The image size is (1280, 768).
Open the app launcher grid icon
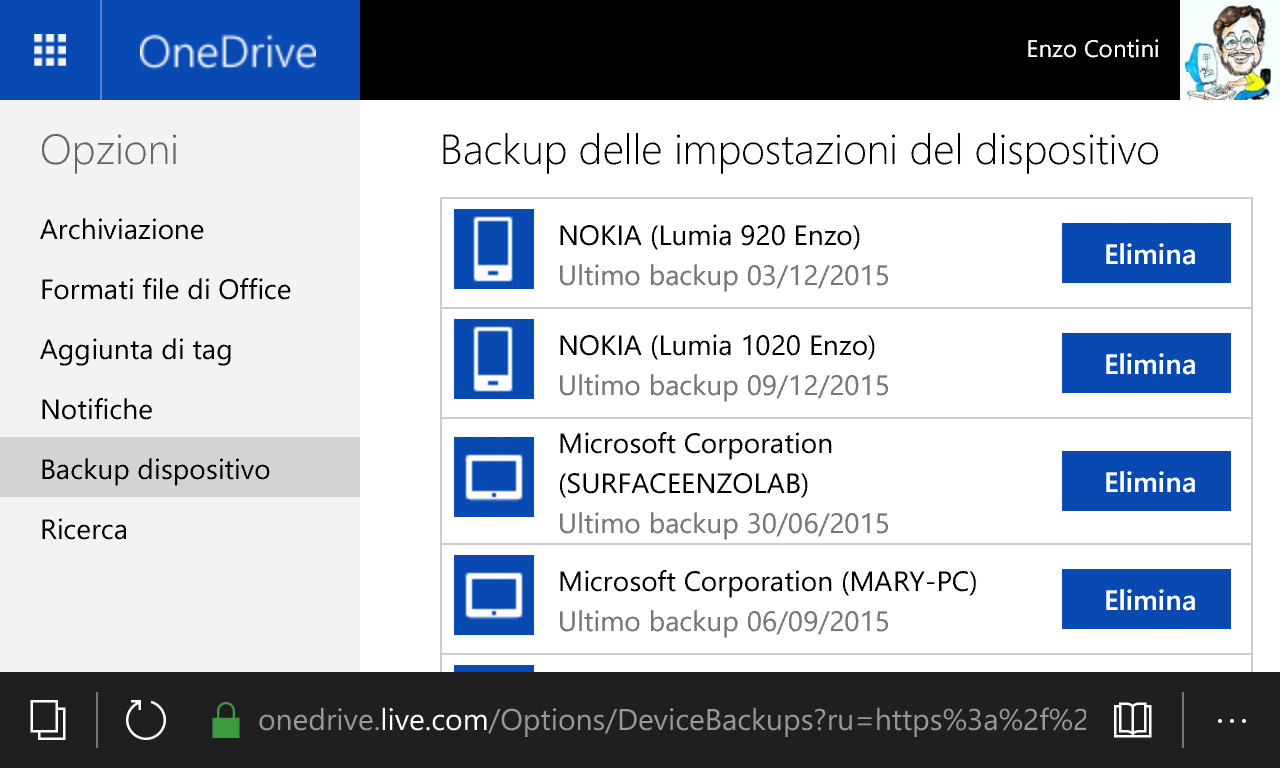click(x=50, y=50)
